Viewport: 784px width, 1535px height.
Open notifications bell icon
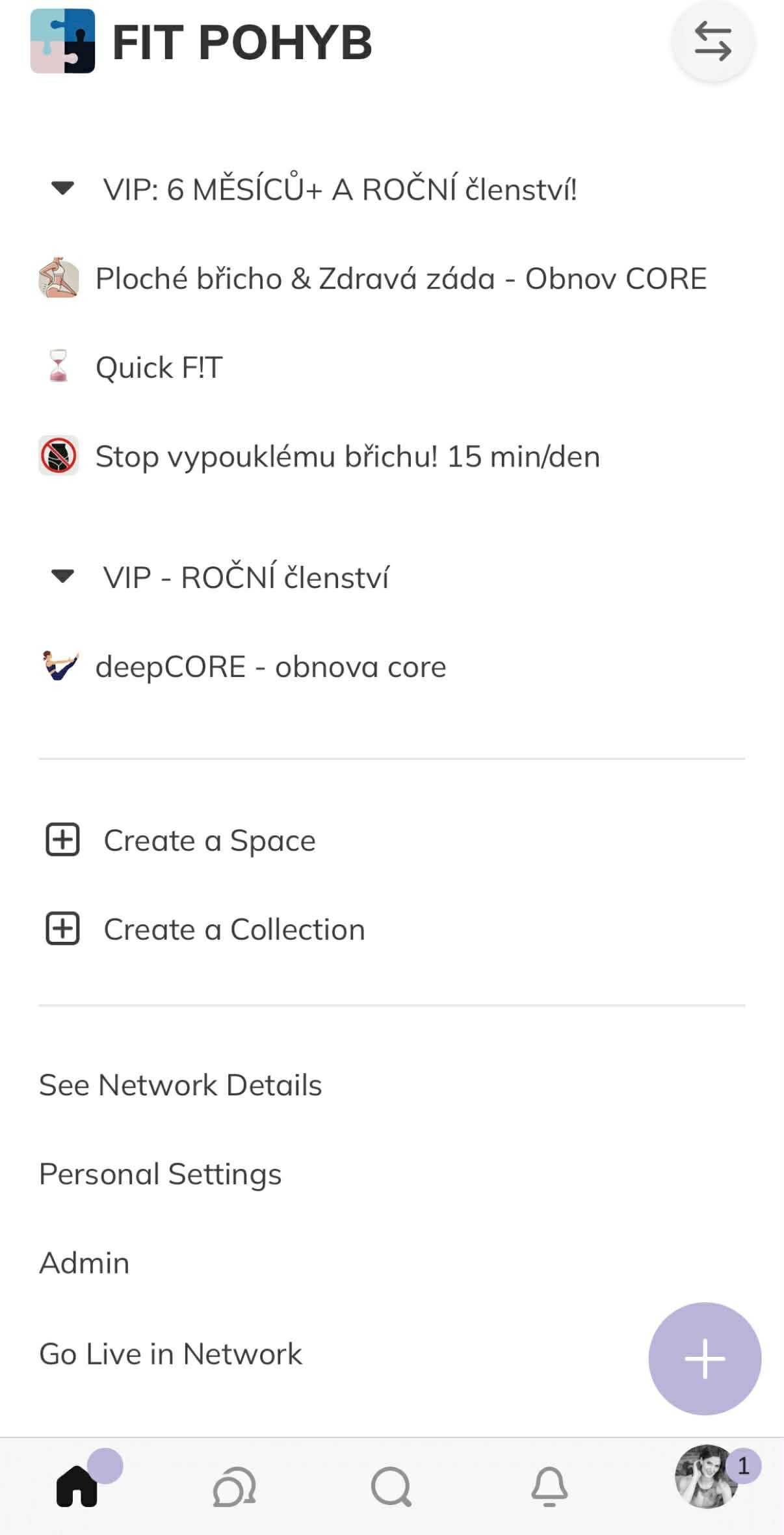click(x=549, y=1487)
